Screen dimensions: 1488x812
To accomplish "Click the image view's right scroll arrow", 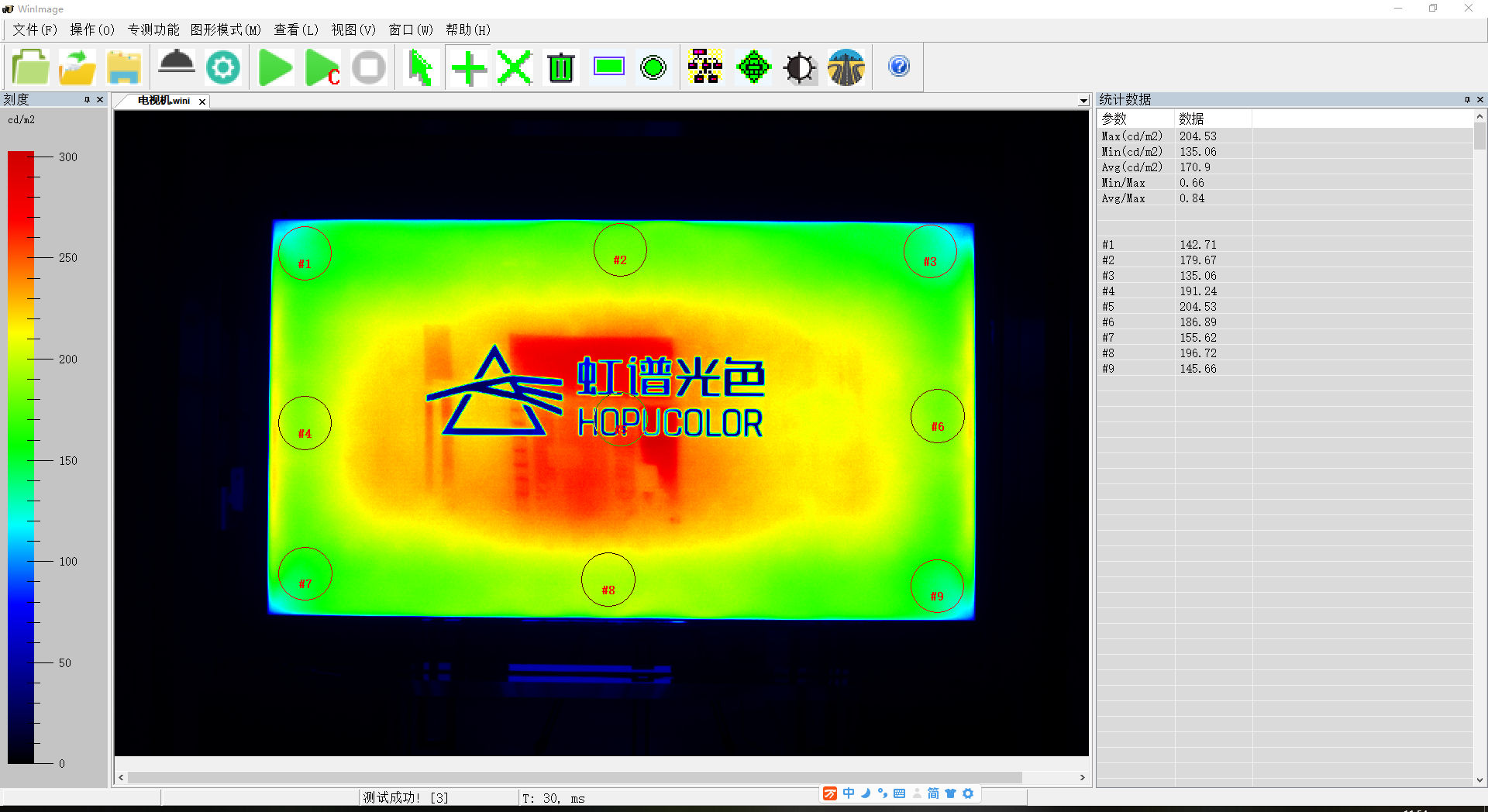I will [1082, 777].
